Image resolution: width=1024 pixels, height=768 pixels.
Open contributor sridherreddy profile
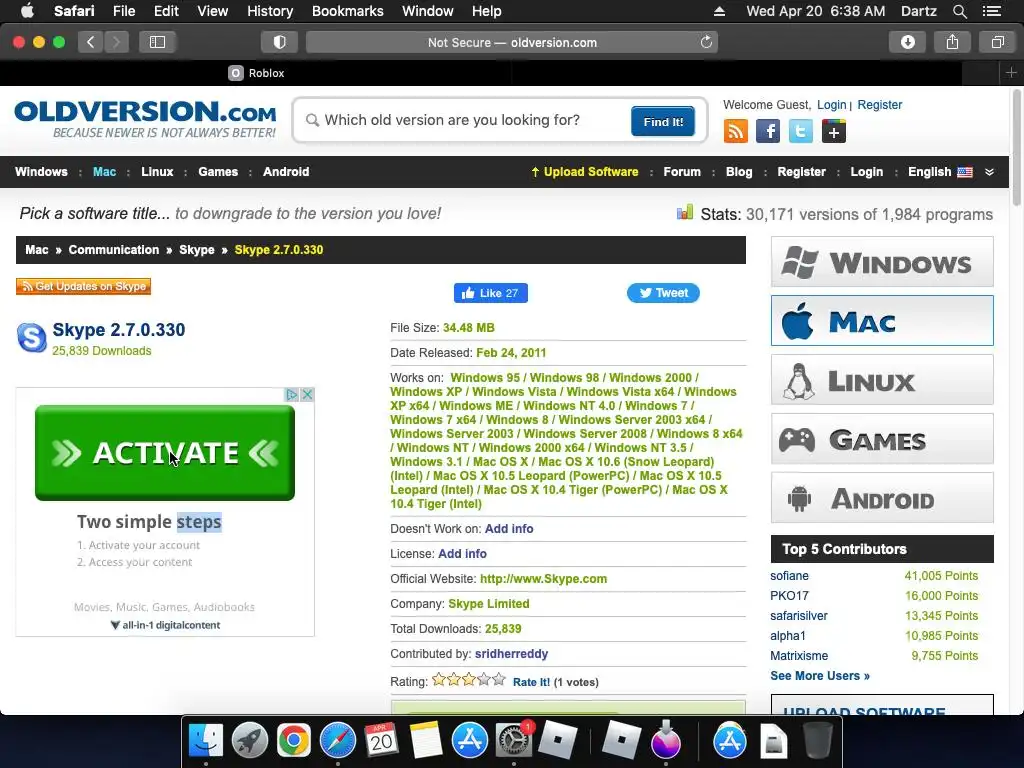point(511,654)
